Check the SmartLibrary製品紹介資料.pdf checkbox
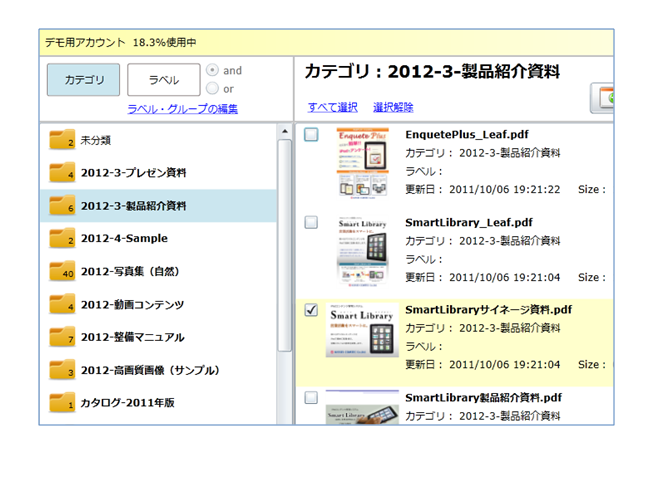 point(311,398)
